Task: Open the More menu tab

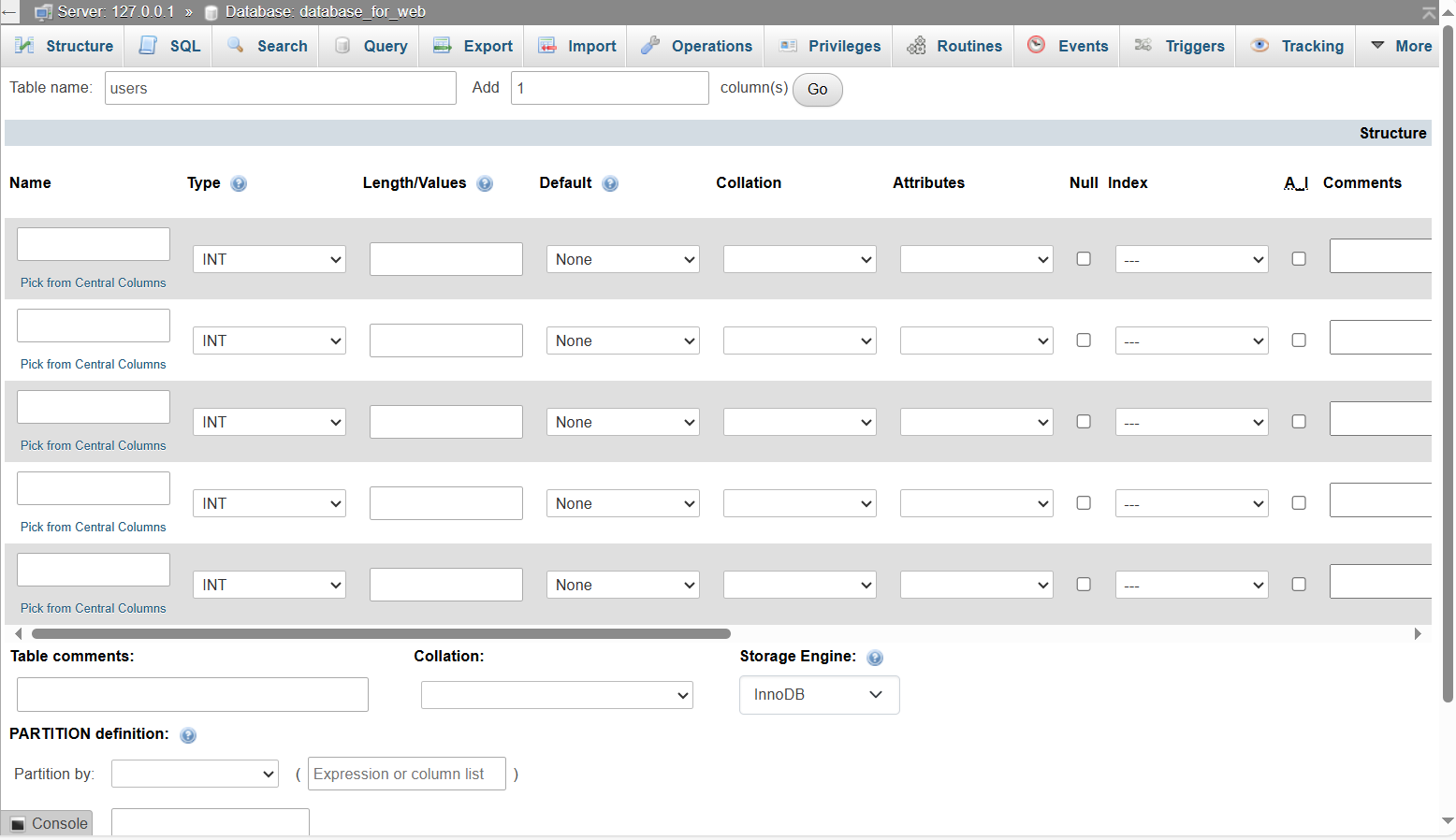Action: click(1401, 46)
